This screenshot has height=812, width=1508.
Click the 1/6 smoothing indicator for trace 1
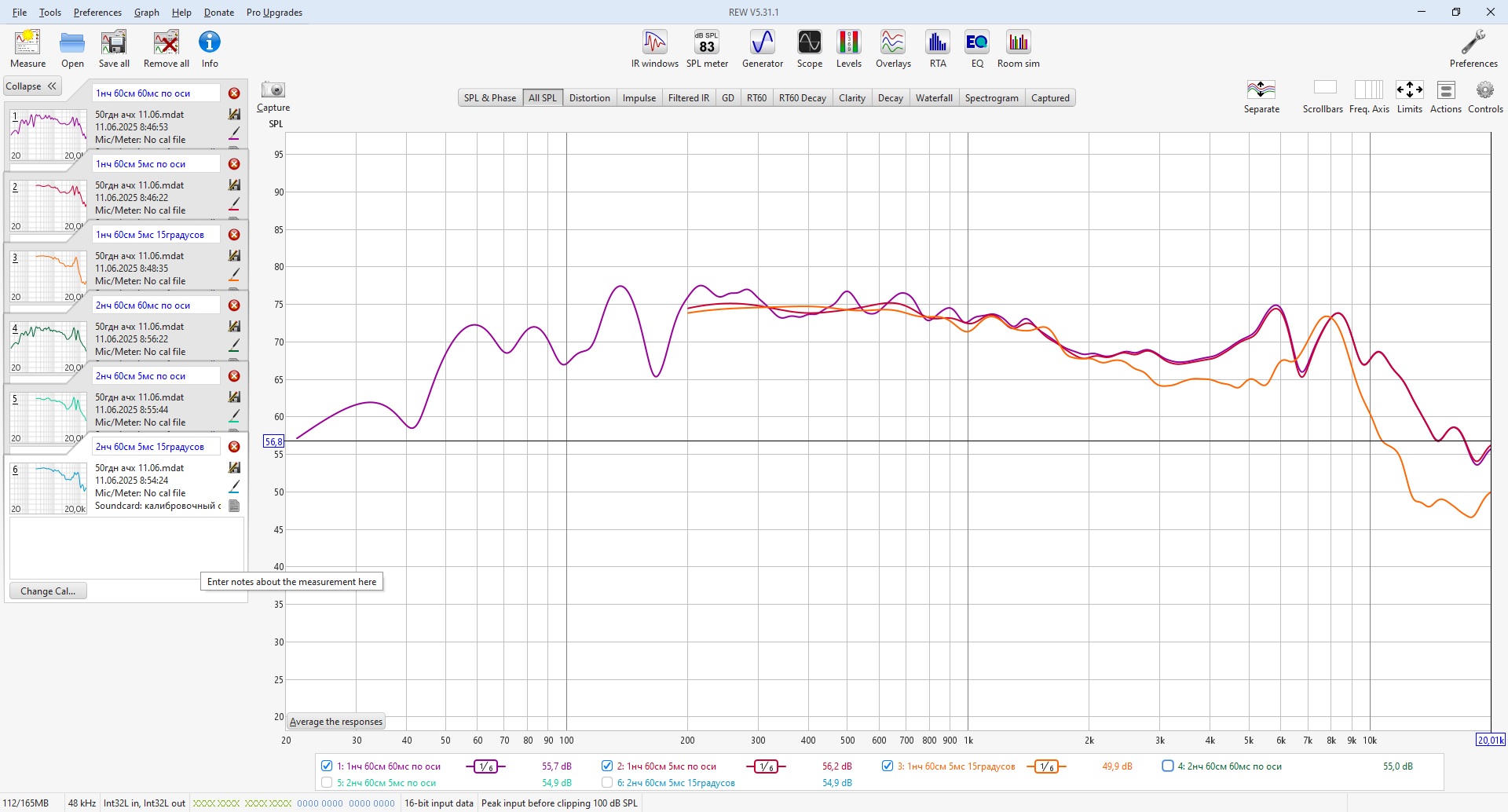[486, 766]
